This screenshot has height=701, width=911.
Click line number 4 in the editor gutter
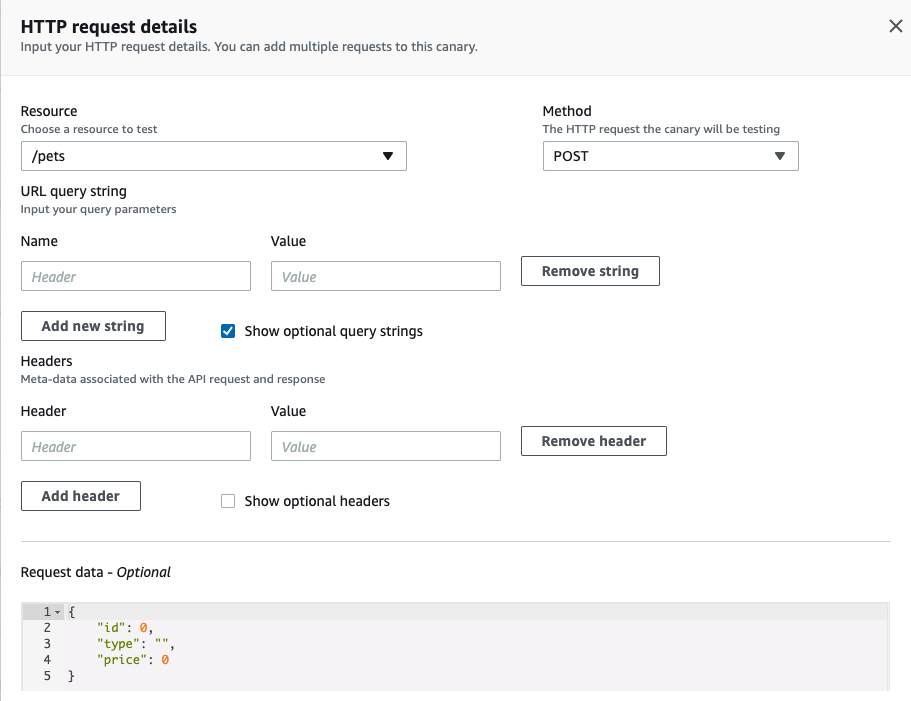pyautogui.click(x=46, y=659)
